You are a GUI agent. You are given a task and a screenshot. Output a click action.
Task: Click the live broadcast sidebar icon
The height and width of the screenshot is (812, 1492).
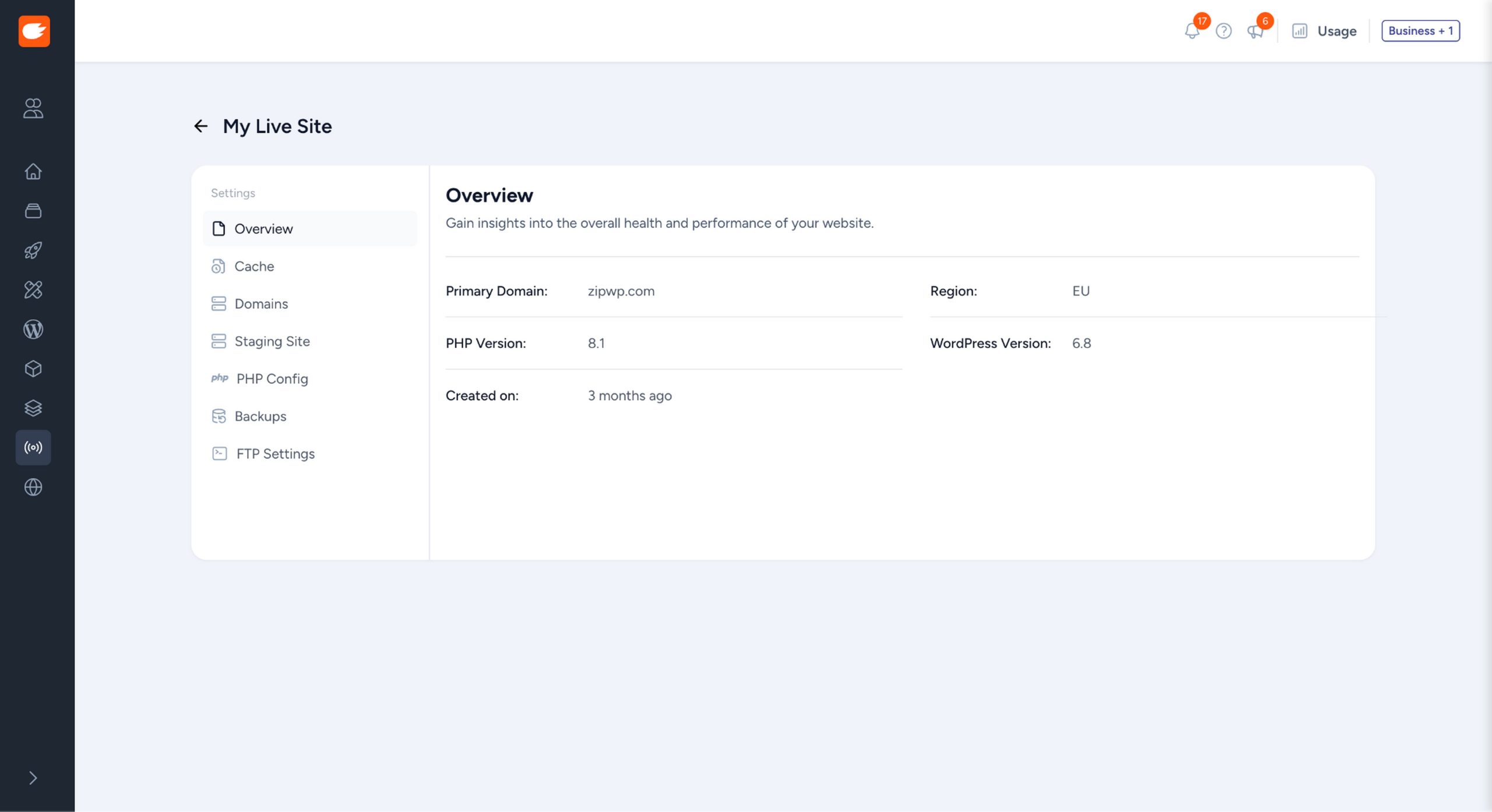pyautogui.click(x=33, y=447)
